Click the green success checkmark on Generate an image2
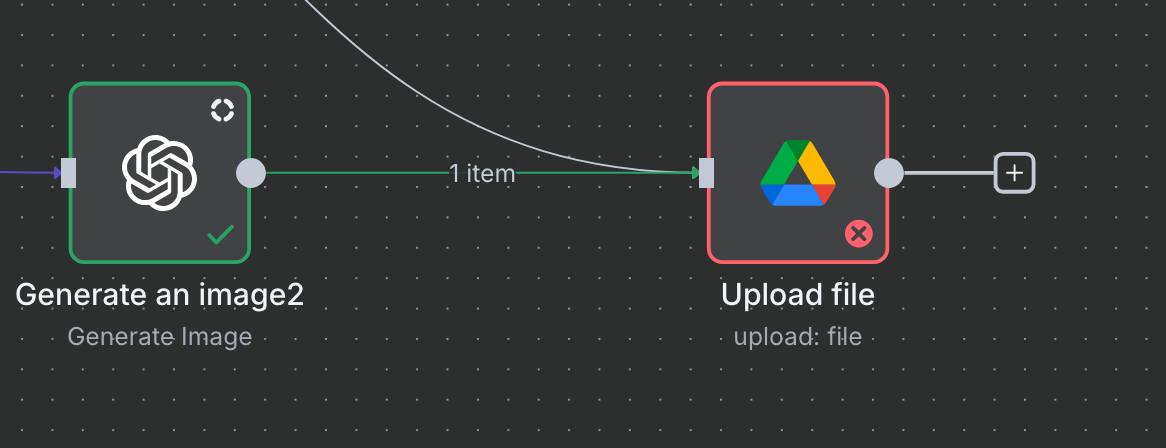 (221, 234)
